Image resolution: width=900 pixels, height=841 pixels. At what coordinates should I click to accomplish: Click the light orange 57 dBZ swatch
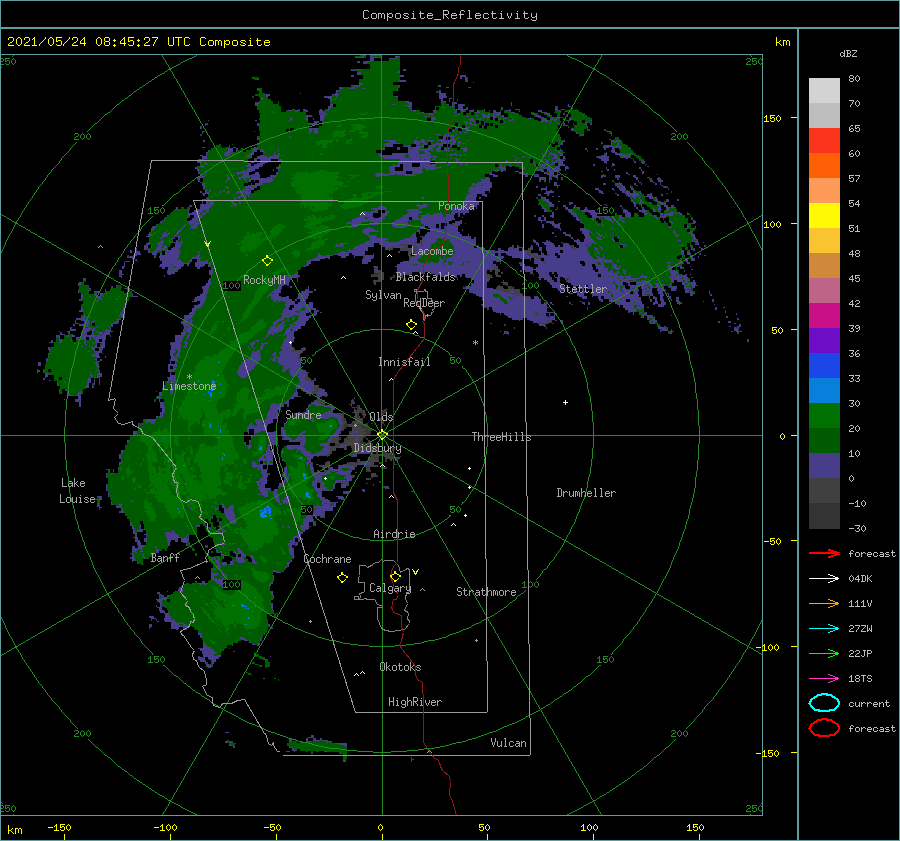coord(824,191)
